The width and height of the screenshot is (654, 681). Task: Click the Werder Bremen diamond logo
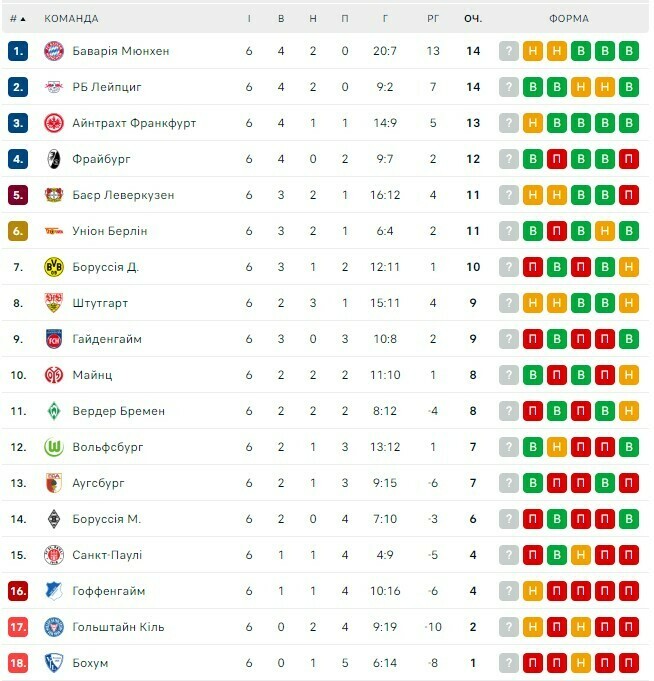[x=54, y=411]
